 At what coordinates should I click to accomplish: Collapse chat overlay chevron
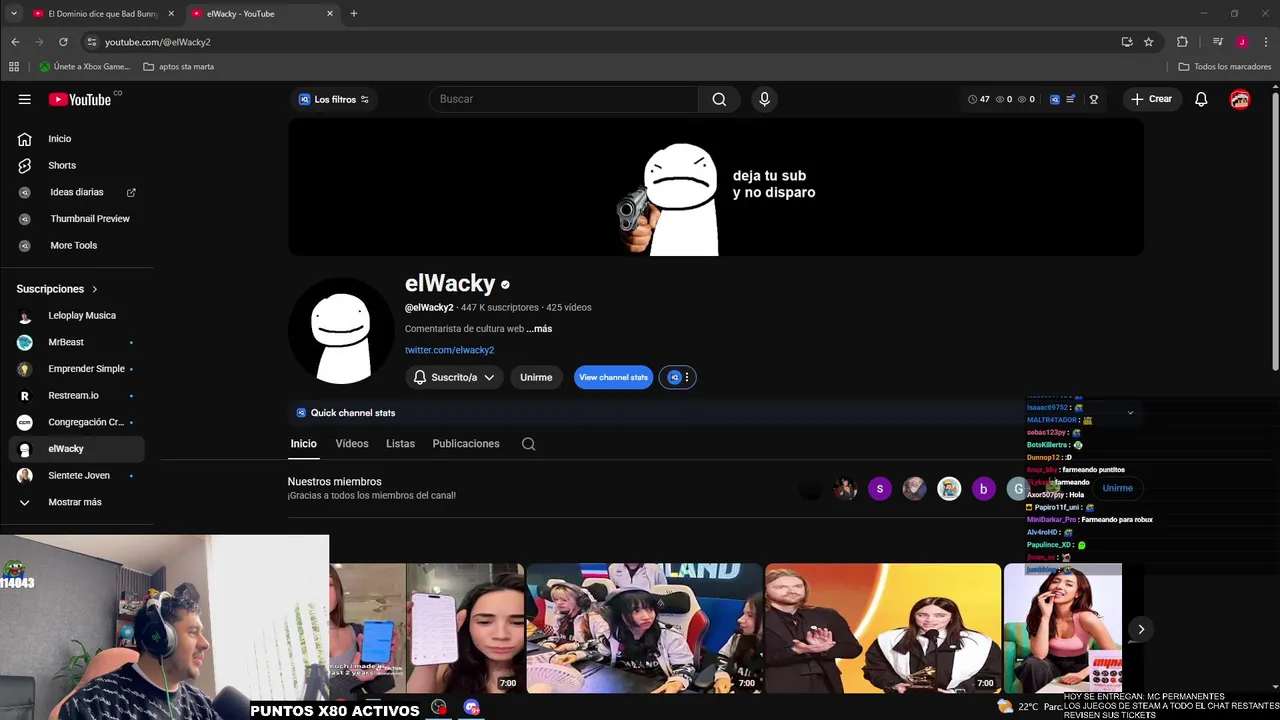[x=1130, y=412]
